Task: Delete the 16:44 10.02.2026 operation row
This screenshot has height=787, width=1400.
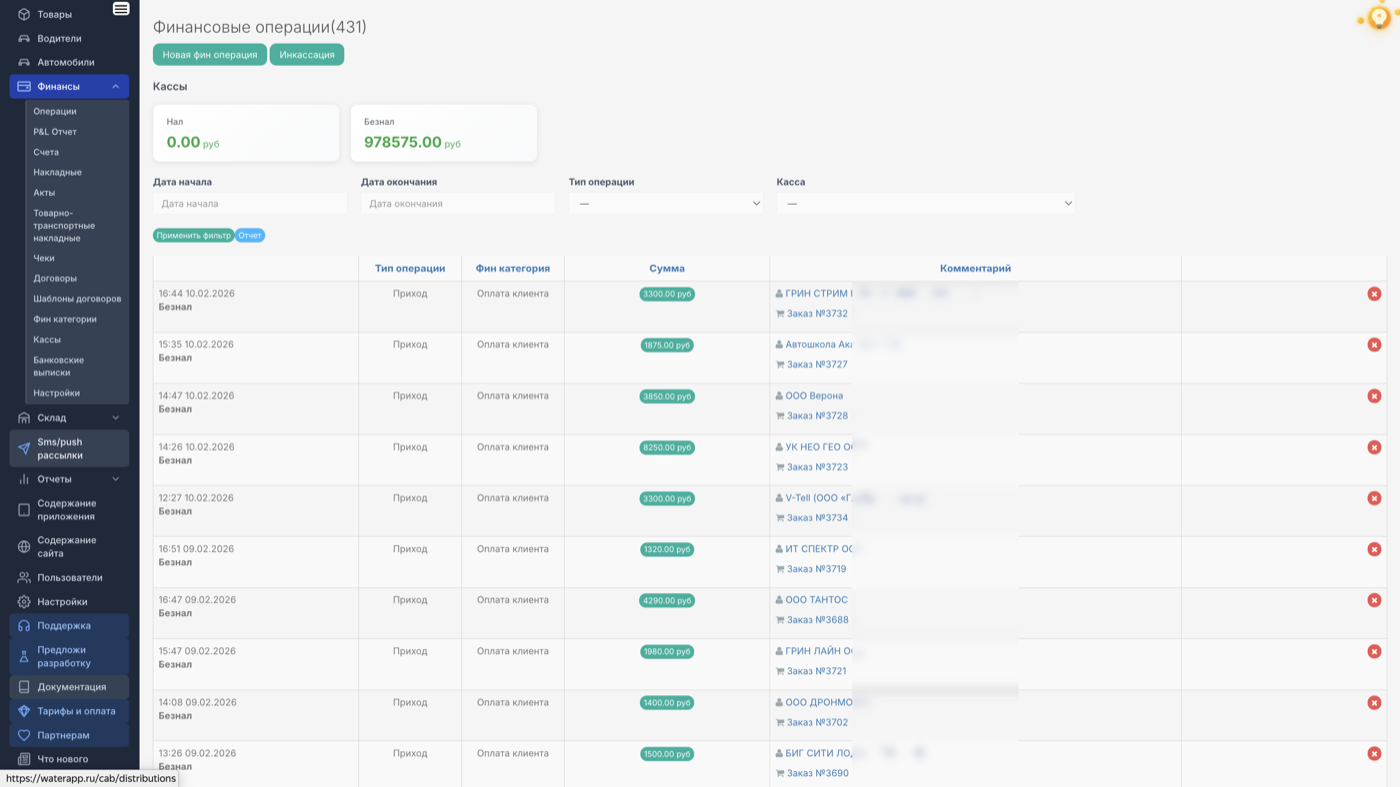Action: (x=1374, y=294)
